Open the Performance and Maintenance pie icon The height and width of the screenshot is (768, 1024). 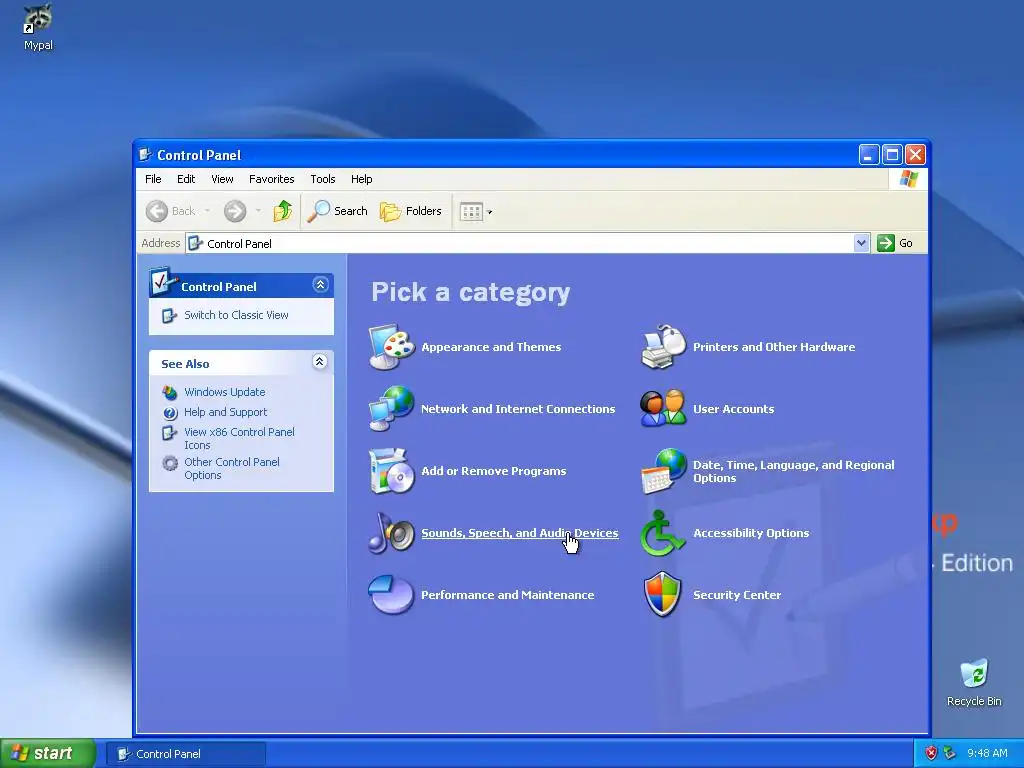(x=391, y=594)
